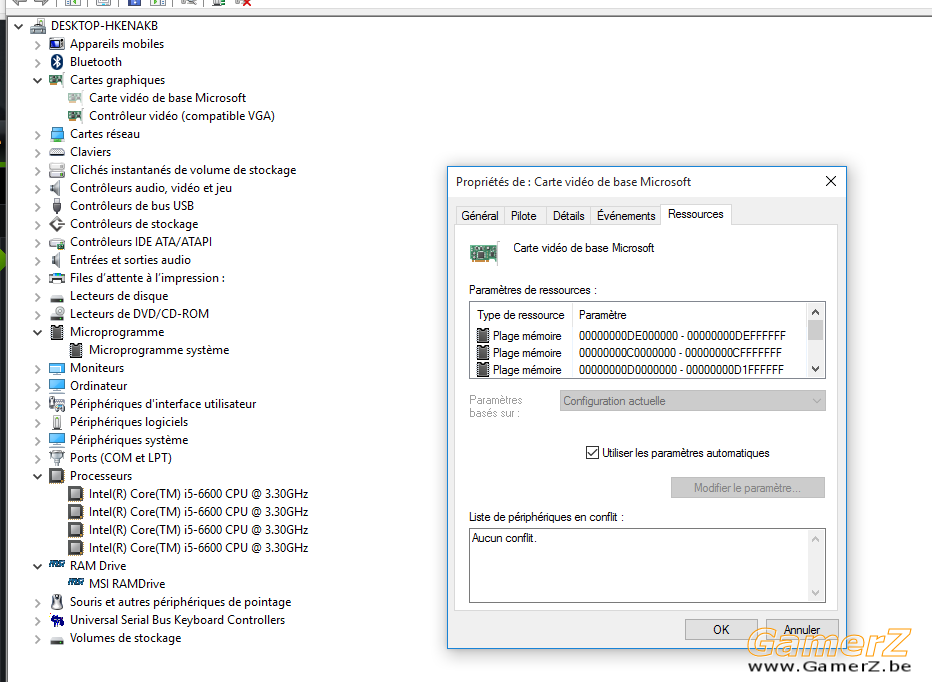Switch to the Général tab

coord(480,216)
